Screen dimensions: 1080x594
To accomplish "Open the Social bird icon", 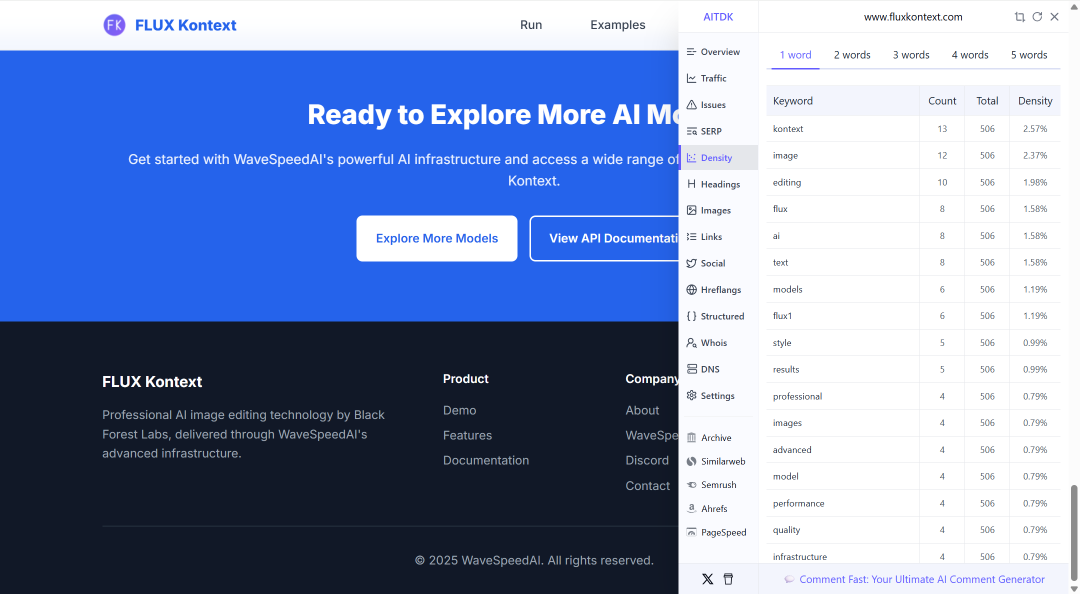I will pos(692,263).
